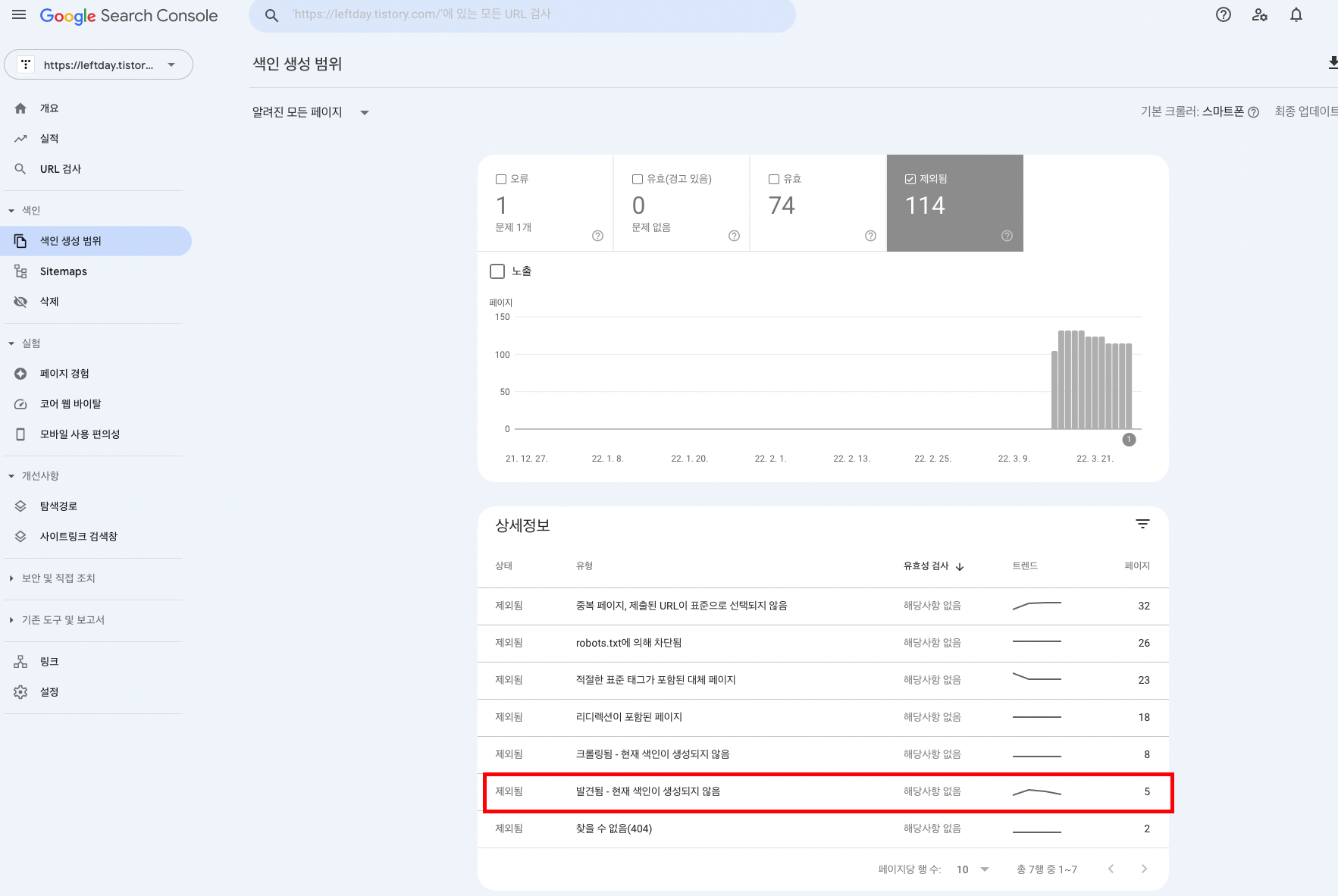Image resolution: width=1338 pixels, height=896 pixels.
Task: Toggle the 유효 checkbox
Action: (x=774, y=179)
